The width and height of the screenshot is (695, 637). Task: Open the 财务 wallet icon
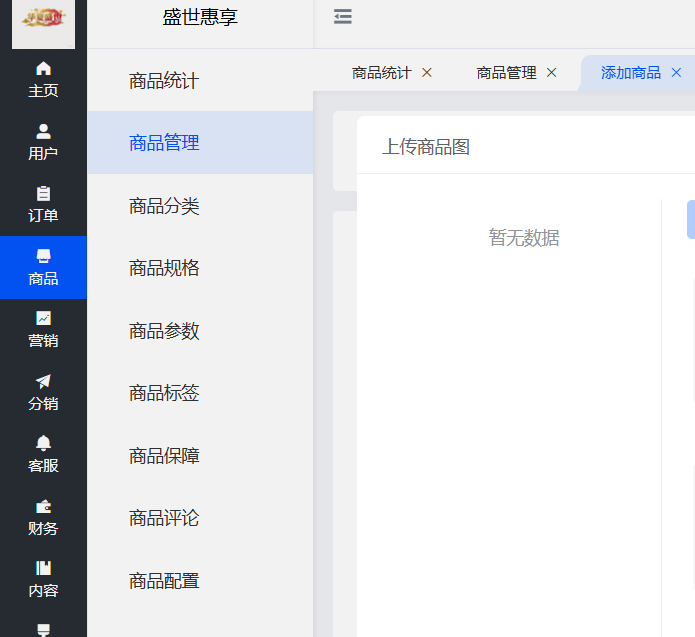pos(43,506)
